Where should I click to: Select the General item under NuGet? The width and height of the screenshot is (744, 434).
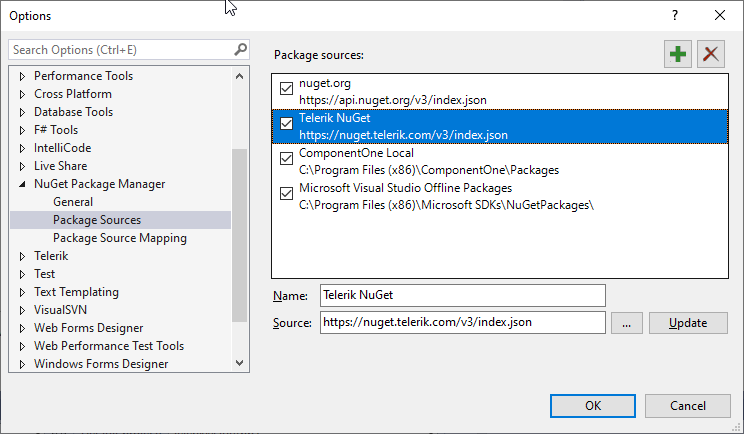click(73, 202)
